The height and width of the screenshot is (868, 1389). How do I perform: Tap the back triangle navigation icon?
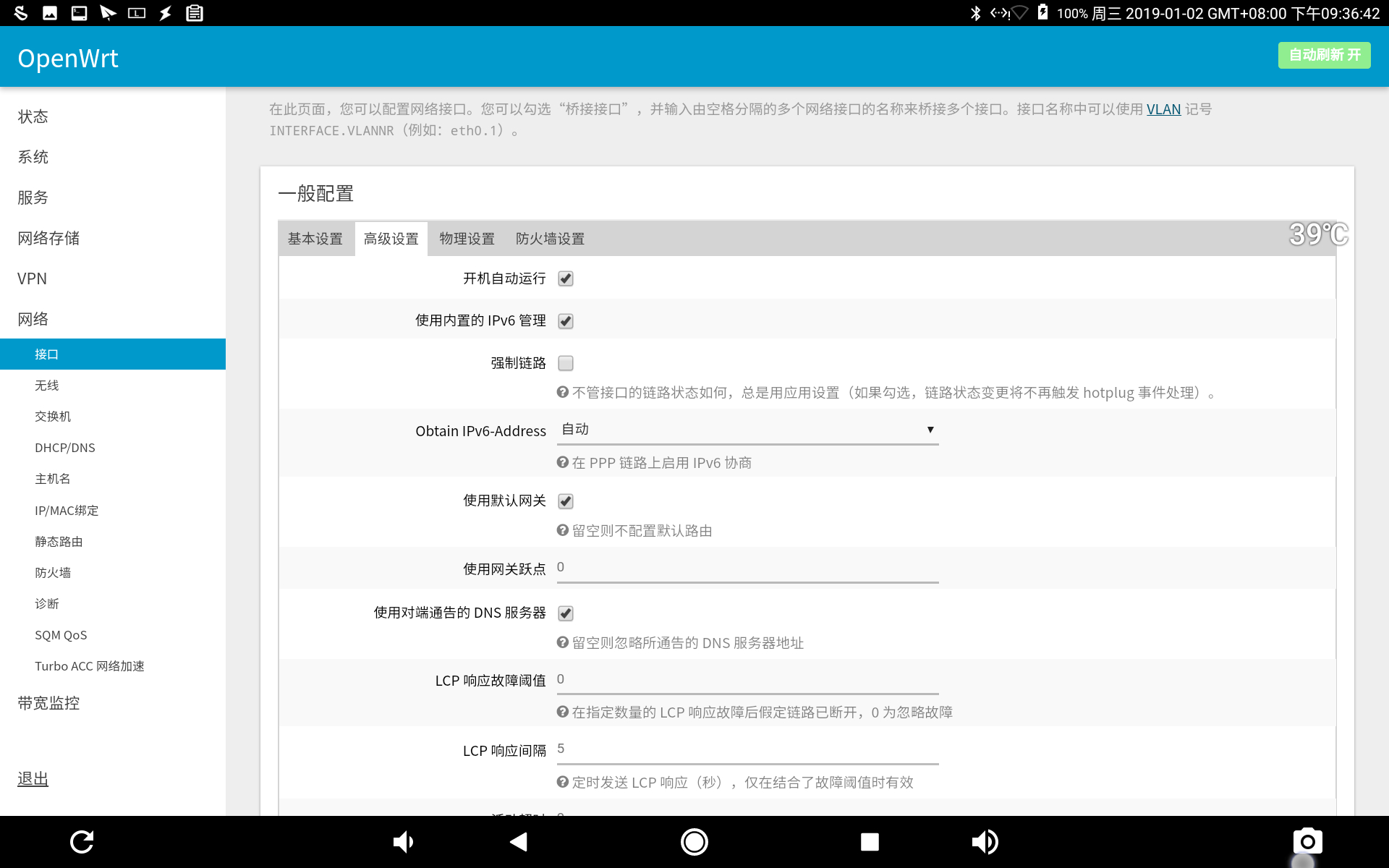pos(519,841)
